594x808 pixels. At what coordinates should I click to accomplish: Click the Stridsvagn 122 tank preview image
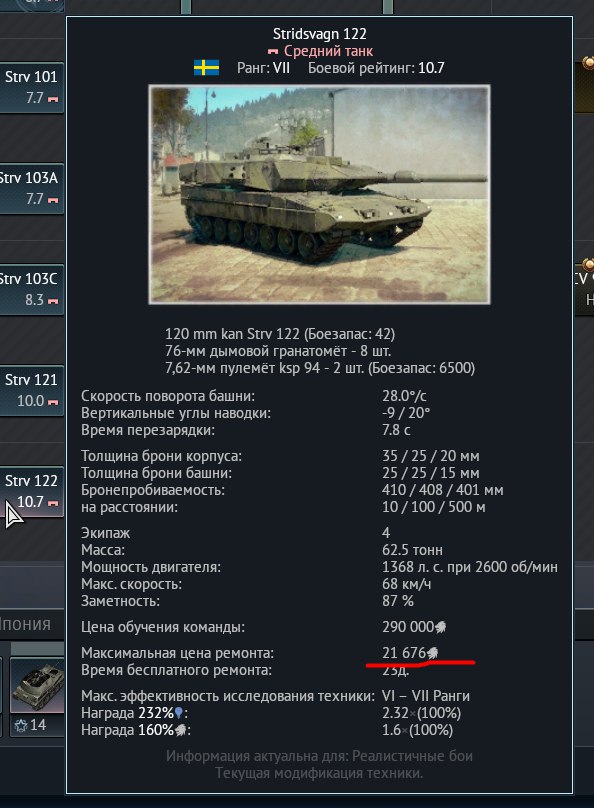coord(319,194)
